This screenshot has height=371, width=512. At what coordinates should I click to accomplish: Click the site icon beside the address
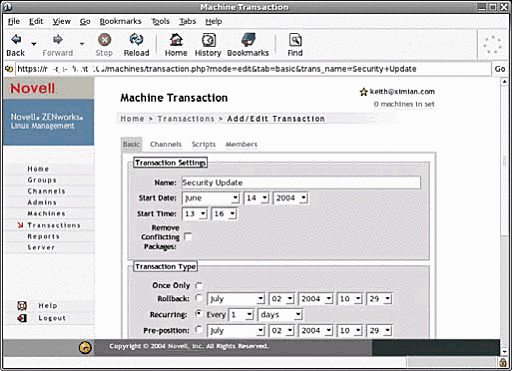coord(9,69)
